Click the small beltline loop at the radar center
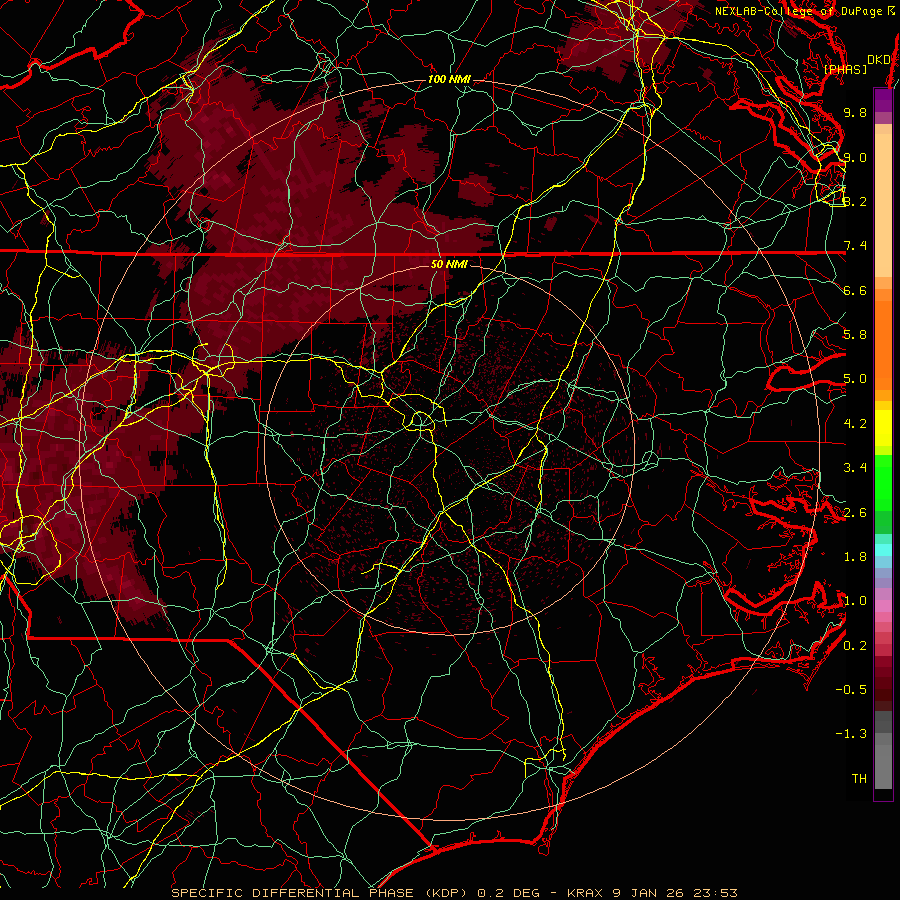 click(421, 421)
